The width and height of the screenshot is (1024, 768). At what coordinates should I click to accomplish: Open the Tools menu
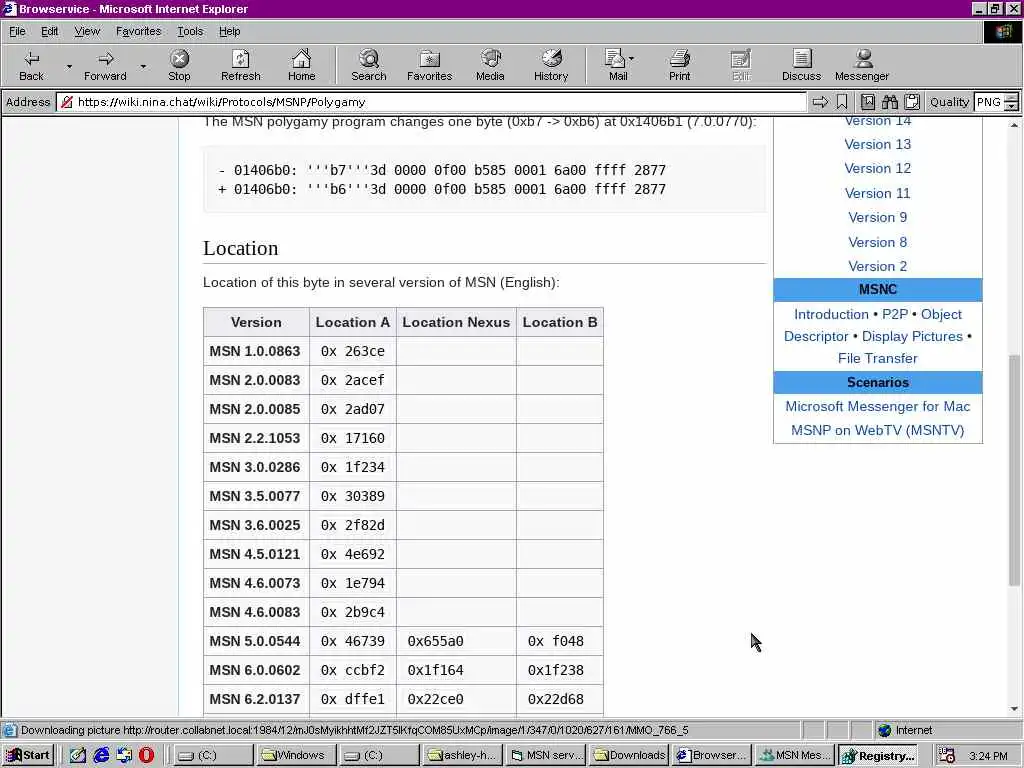coord(190,31)
